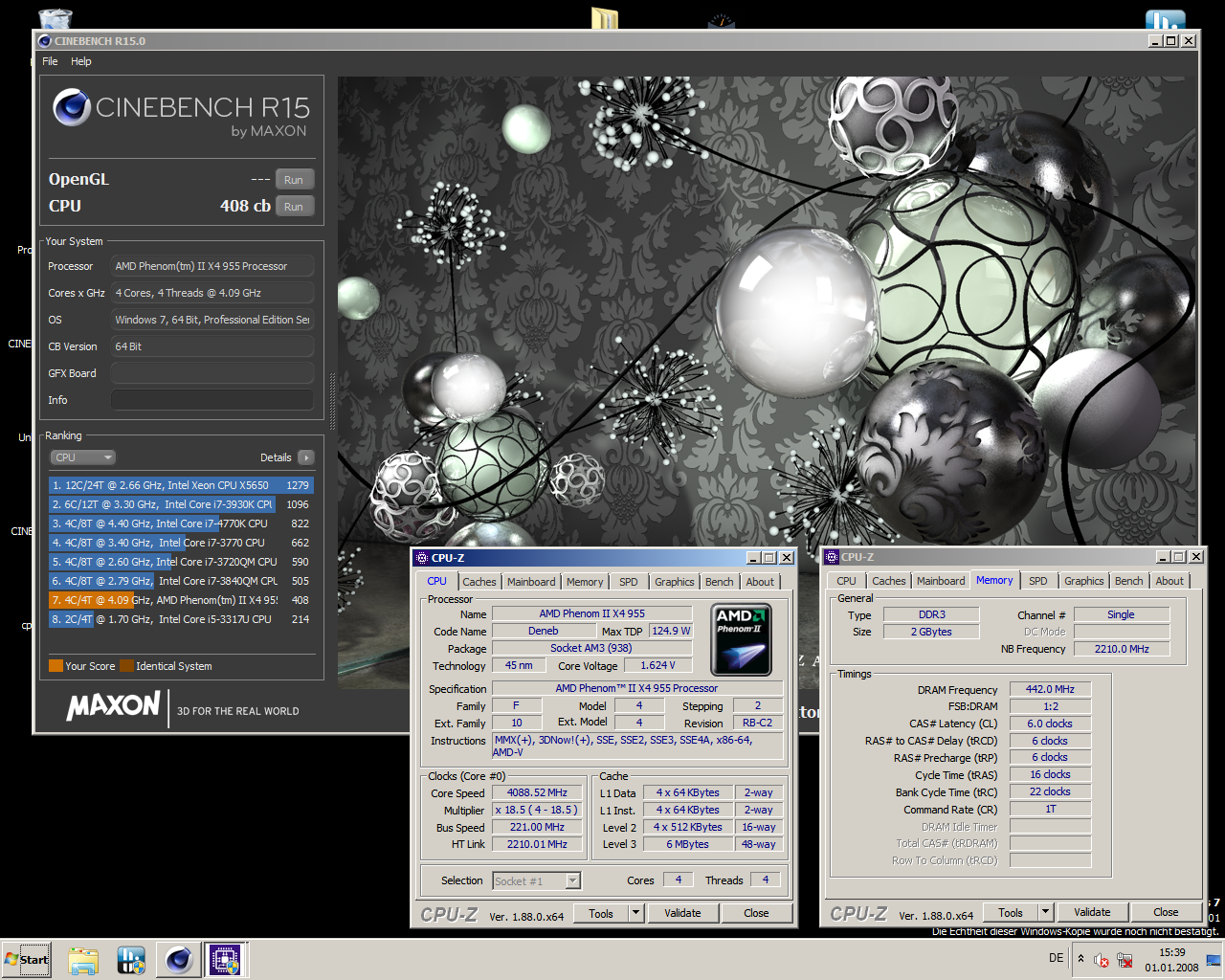Click Validate in right CPU-Z window

coord(1092,913)
